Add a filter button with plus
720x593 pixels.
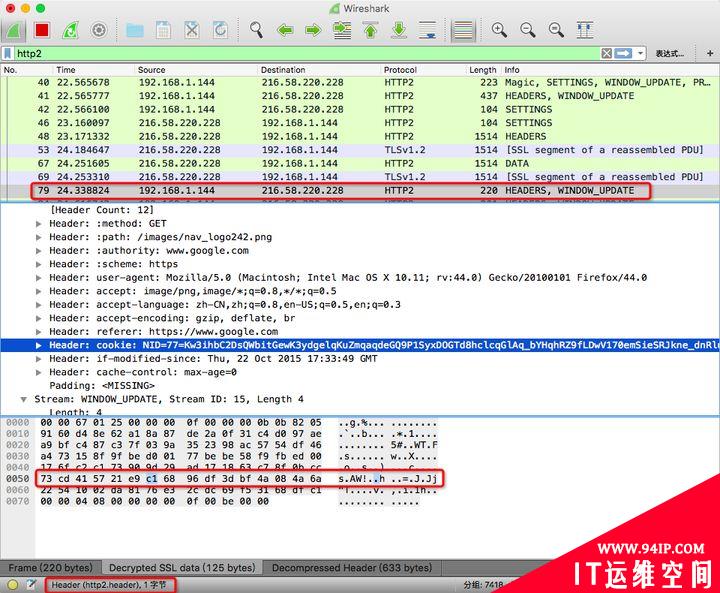[x=710, y=54]
